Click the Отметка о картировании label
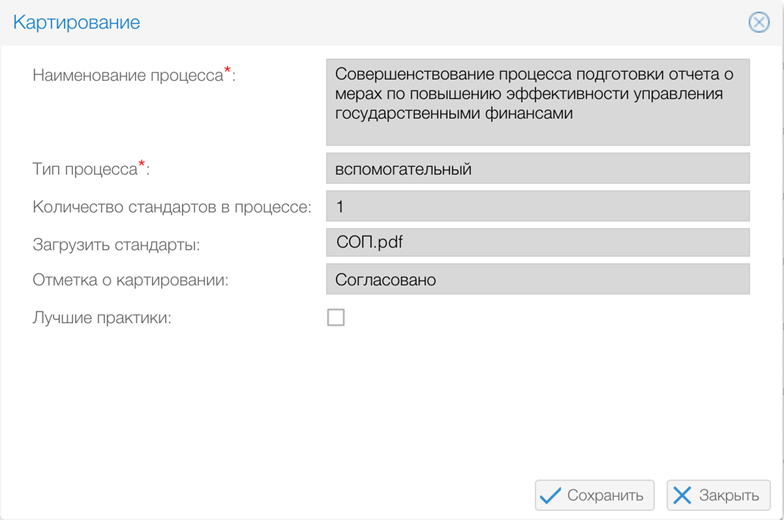This screenshot has height=520, width=784. [131, 281]
